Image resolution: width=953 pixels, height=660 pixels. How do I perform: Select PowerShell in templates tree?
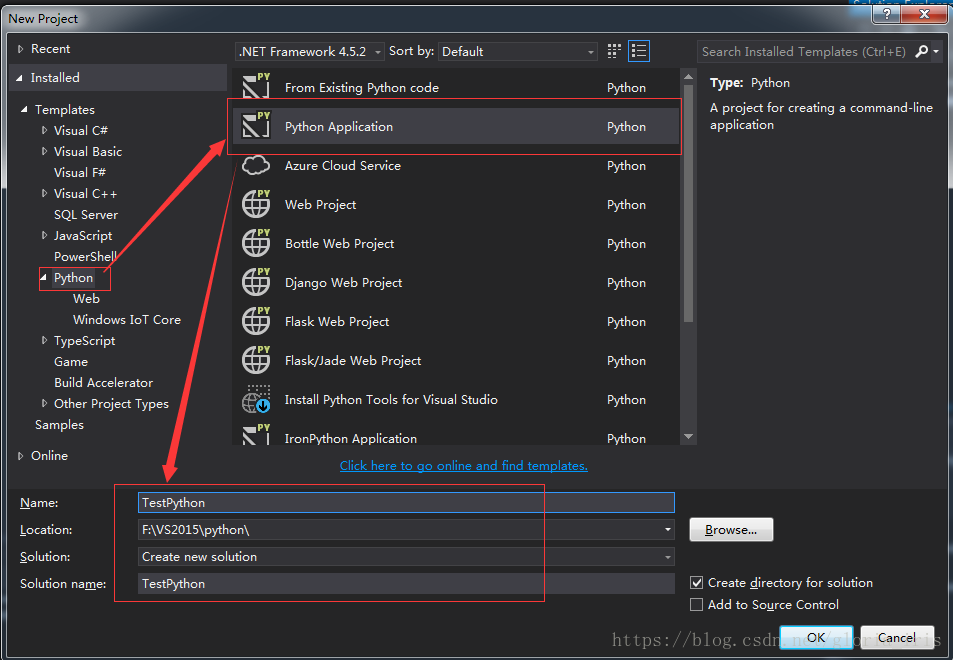pos(86,256)
